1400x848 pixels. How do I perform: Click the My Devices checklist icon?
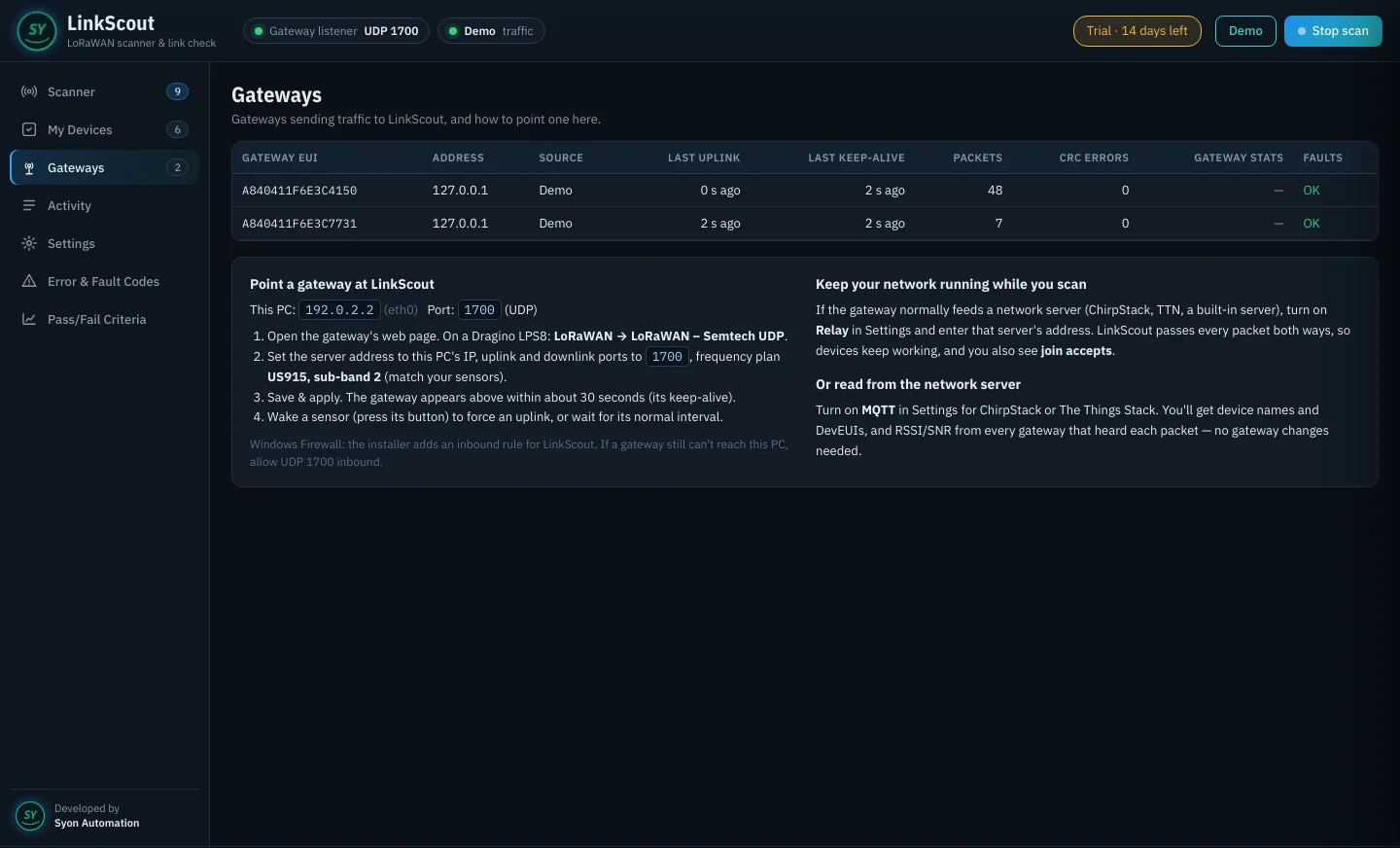pyautogui.click(x=29, y=129)
